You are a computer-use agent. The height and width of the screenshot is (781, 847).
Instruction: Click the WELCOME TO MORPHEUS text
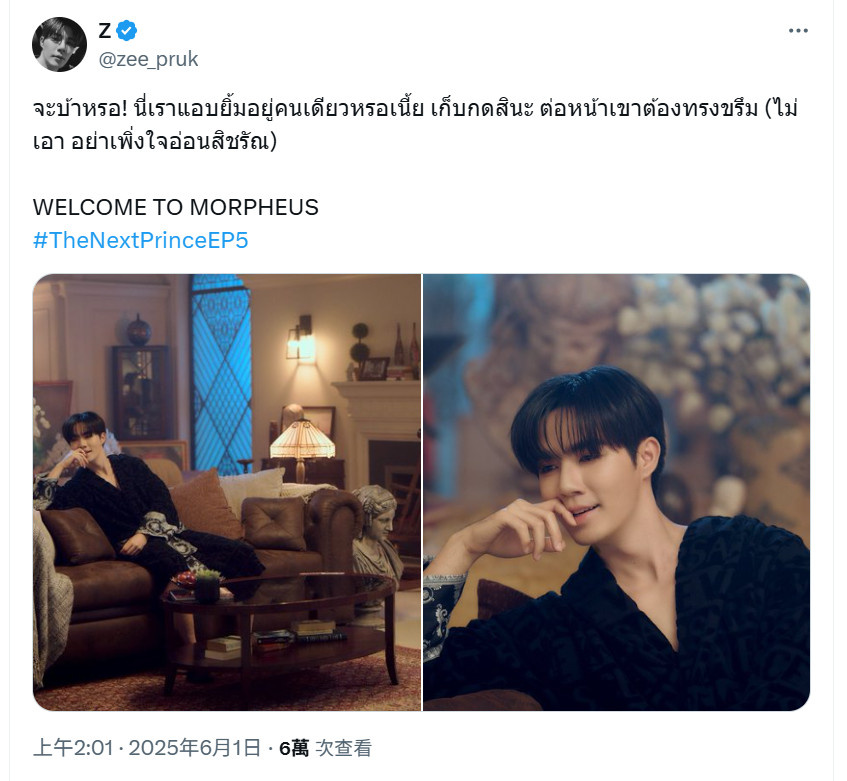(x=176, y=207)
